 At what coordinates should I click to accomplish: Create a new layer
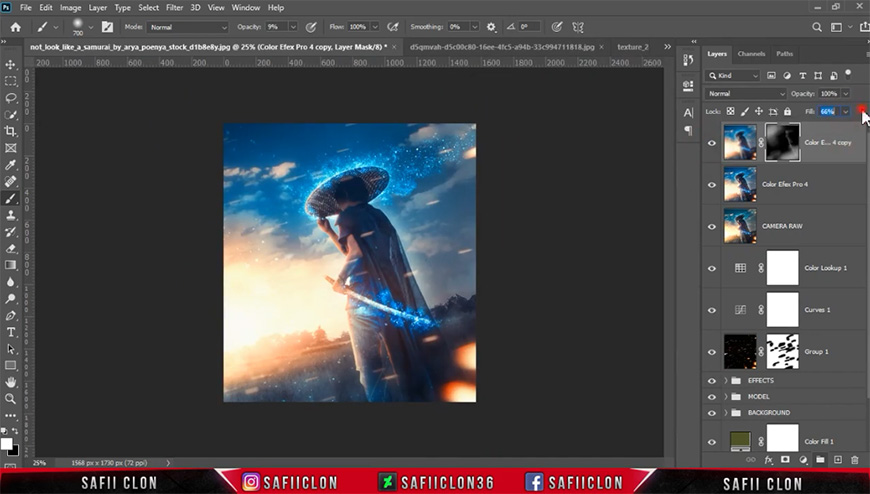(x=838, y=460)
